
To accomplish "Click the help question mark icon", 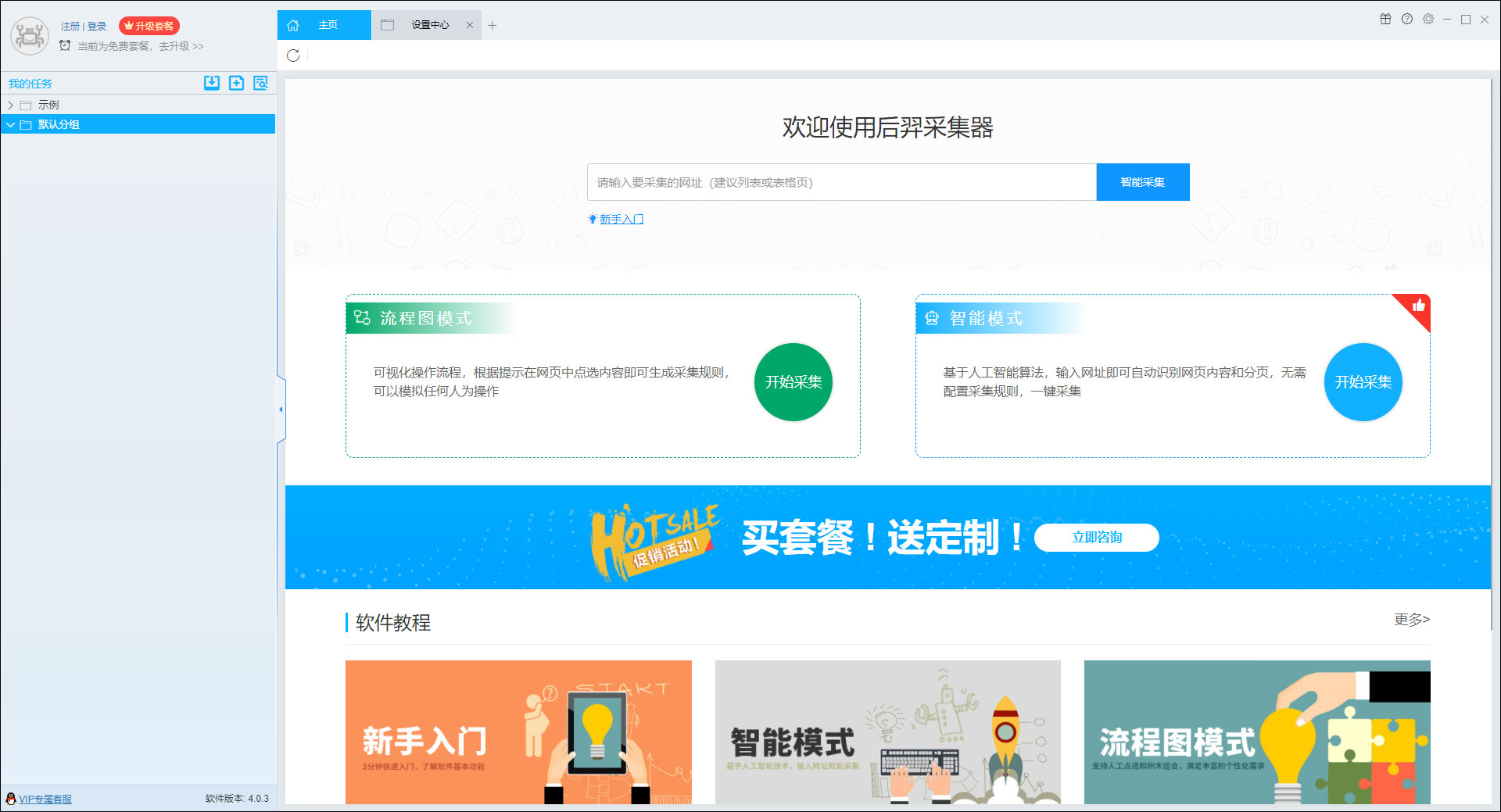I will tap(1407, 19).
